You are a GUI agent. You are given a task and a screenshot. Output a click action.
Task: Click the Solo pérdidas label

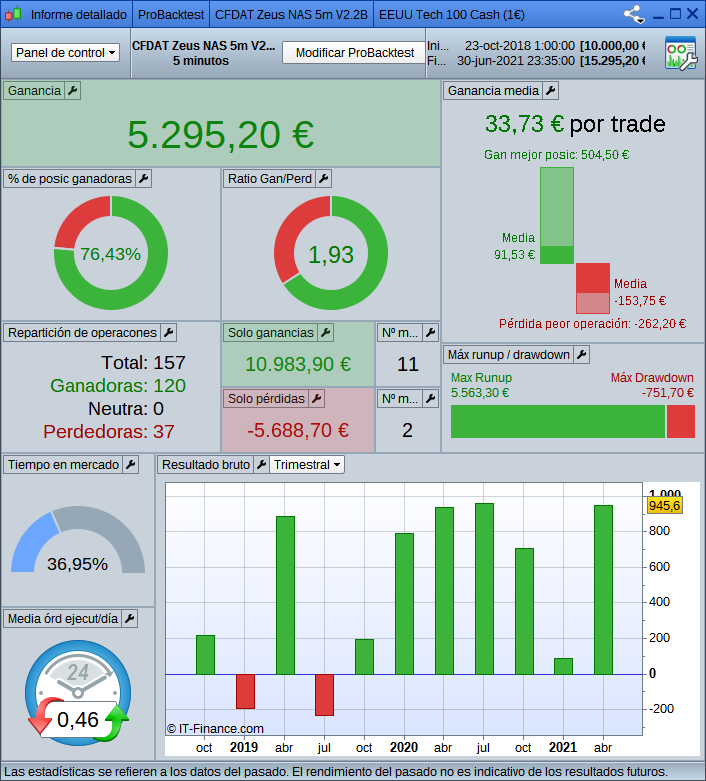(266, 398)
